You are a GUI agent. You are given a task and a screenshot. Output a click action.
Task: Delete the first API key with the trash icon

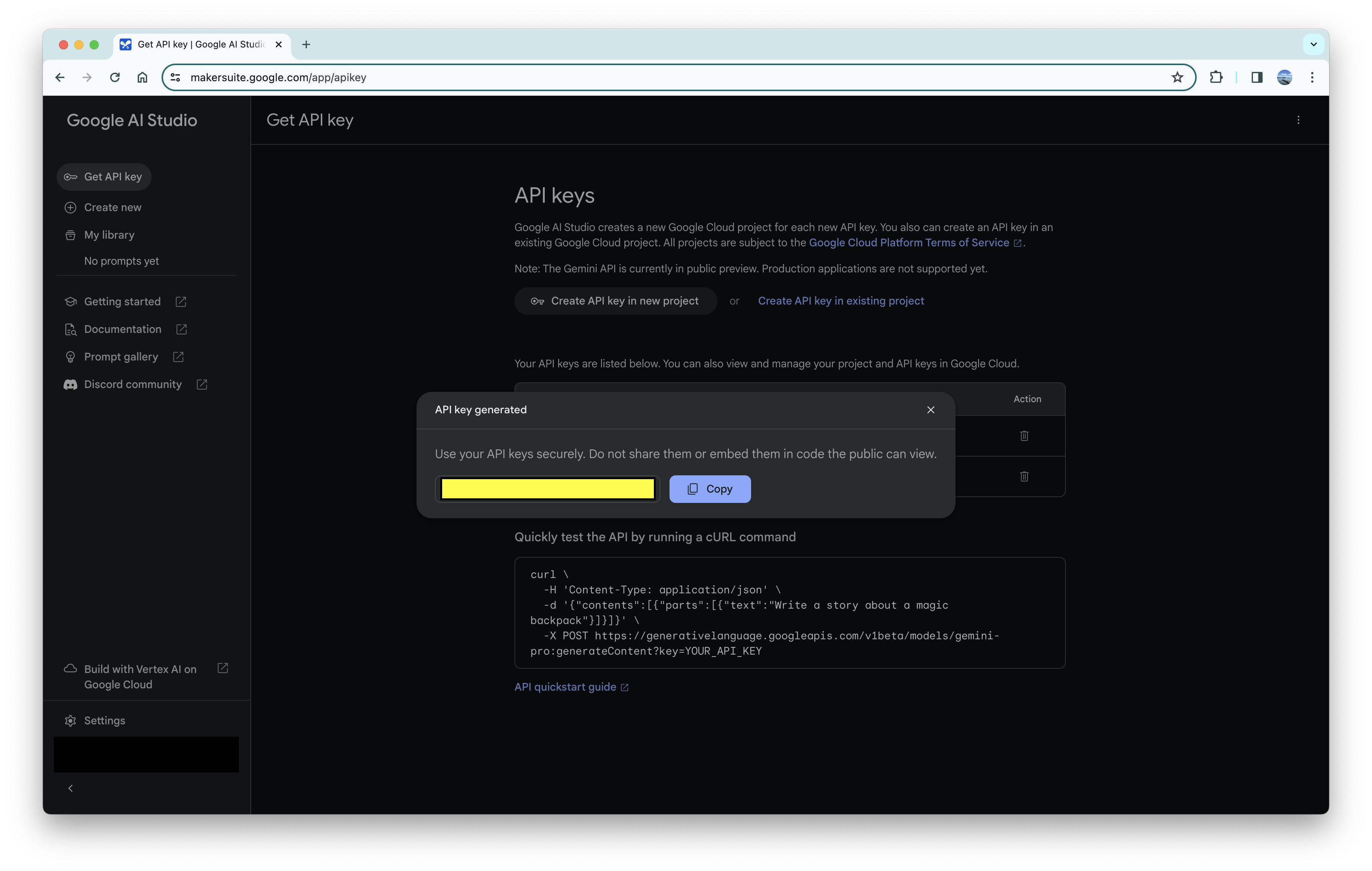[1024, 436]
